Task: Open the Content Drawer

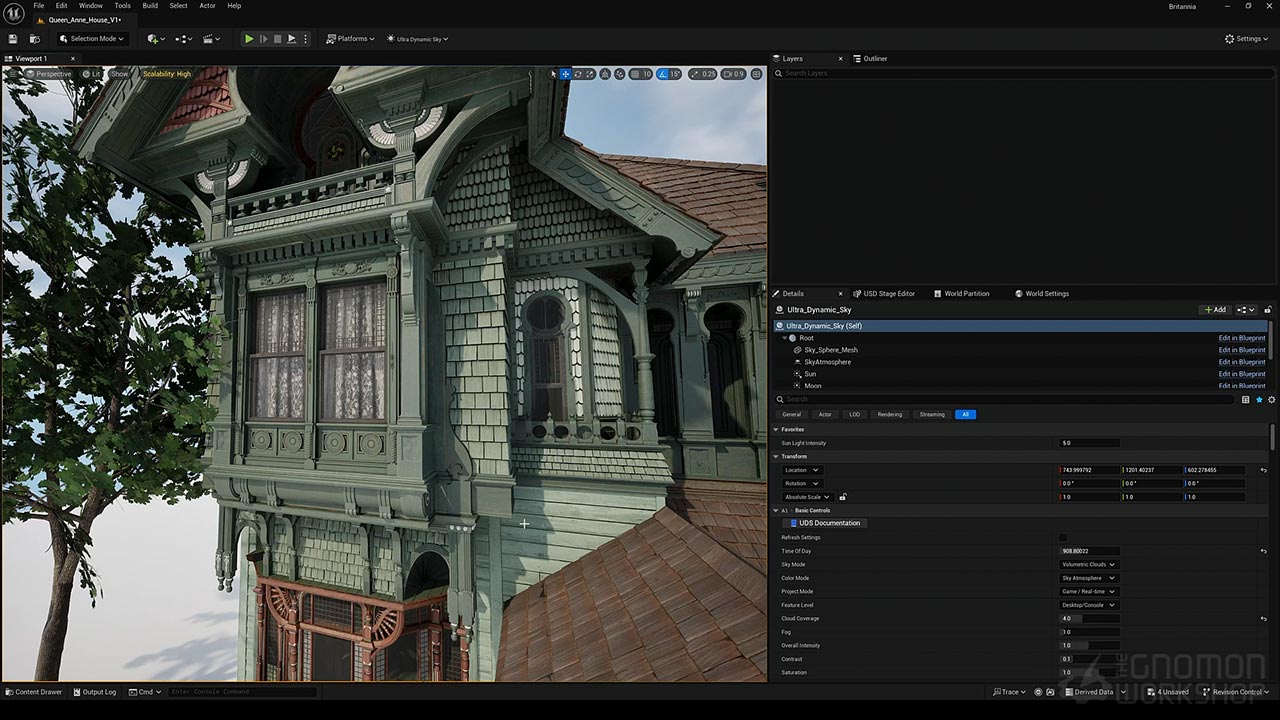Action: pos(34,691)
